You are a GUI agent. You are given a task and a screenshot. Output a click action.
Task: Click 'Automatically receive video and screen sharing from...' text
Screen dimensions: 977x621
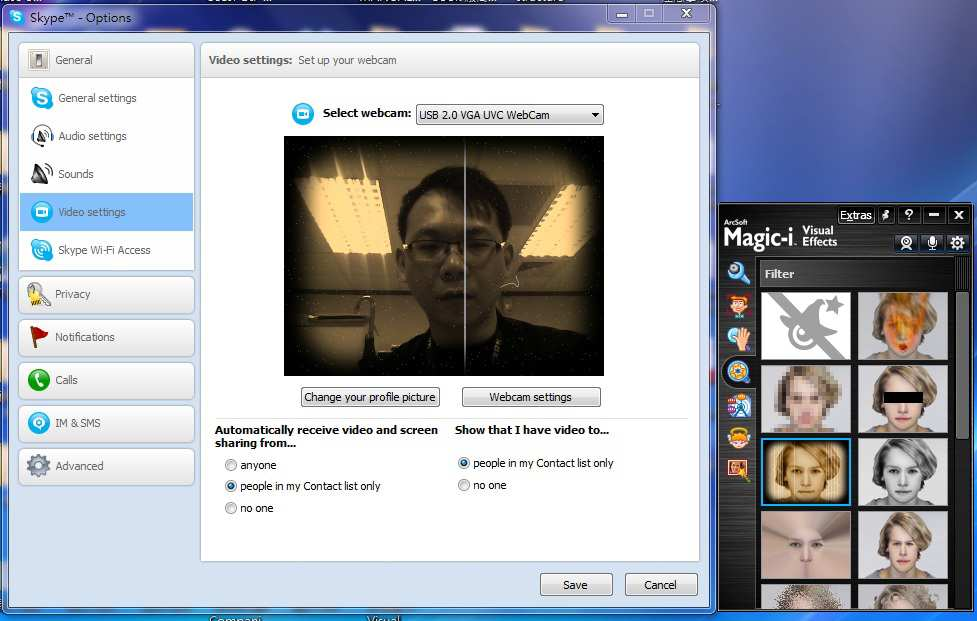click(x=326, y=436)
